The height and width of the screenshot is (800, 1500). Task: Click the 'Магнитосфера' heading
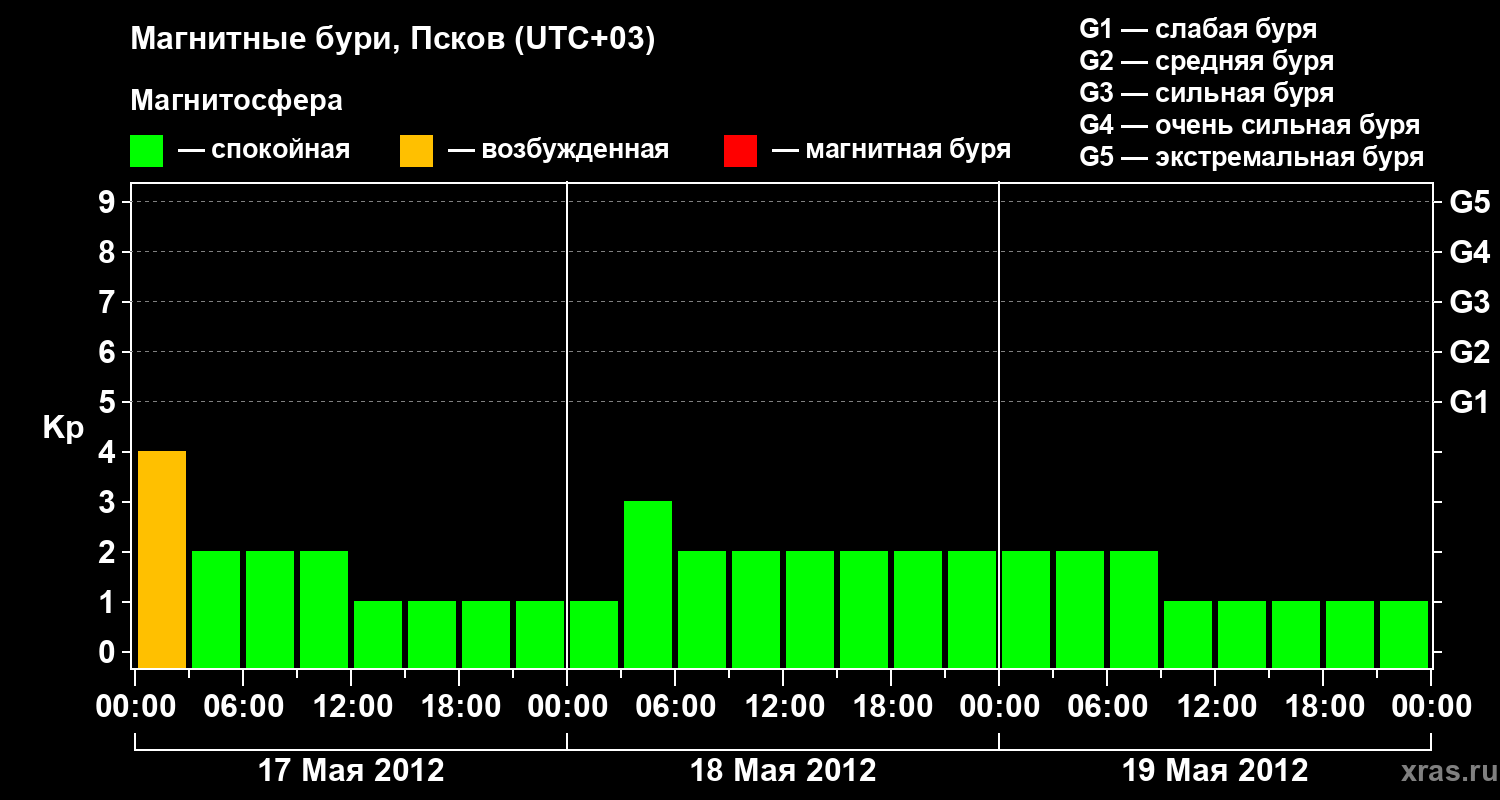point(237,101)
